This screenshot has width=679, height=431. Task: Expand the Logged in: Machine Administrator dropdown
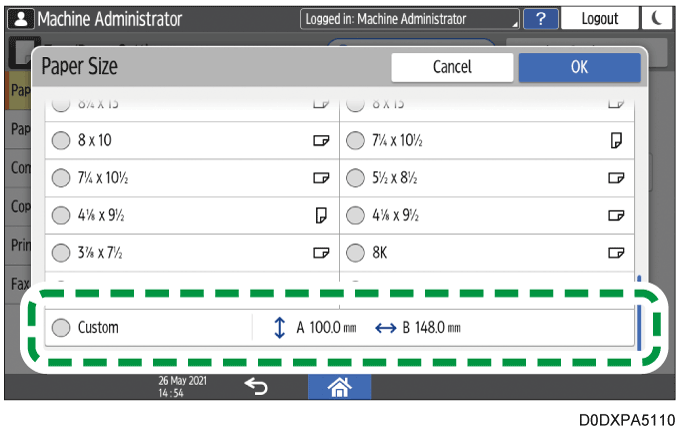click(410, 18)
